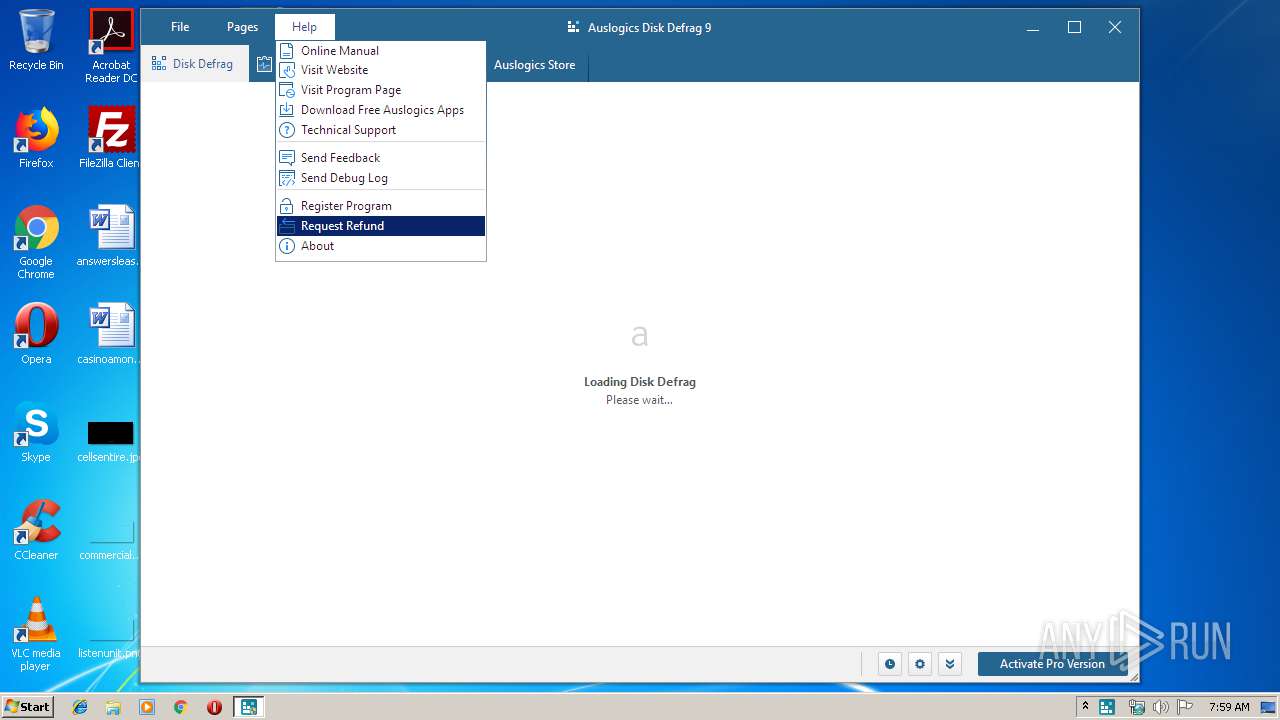Viewport: 1280px width, 720px height.
Task: Choose Send Feedback option
Action: pyautogui.click(x=380, y=158)
